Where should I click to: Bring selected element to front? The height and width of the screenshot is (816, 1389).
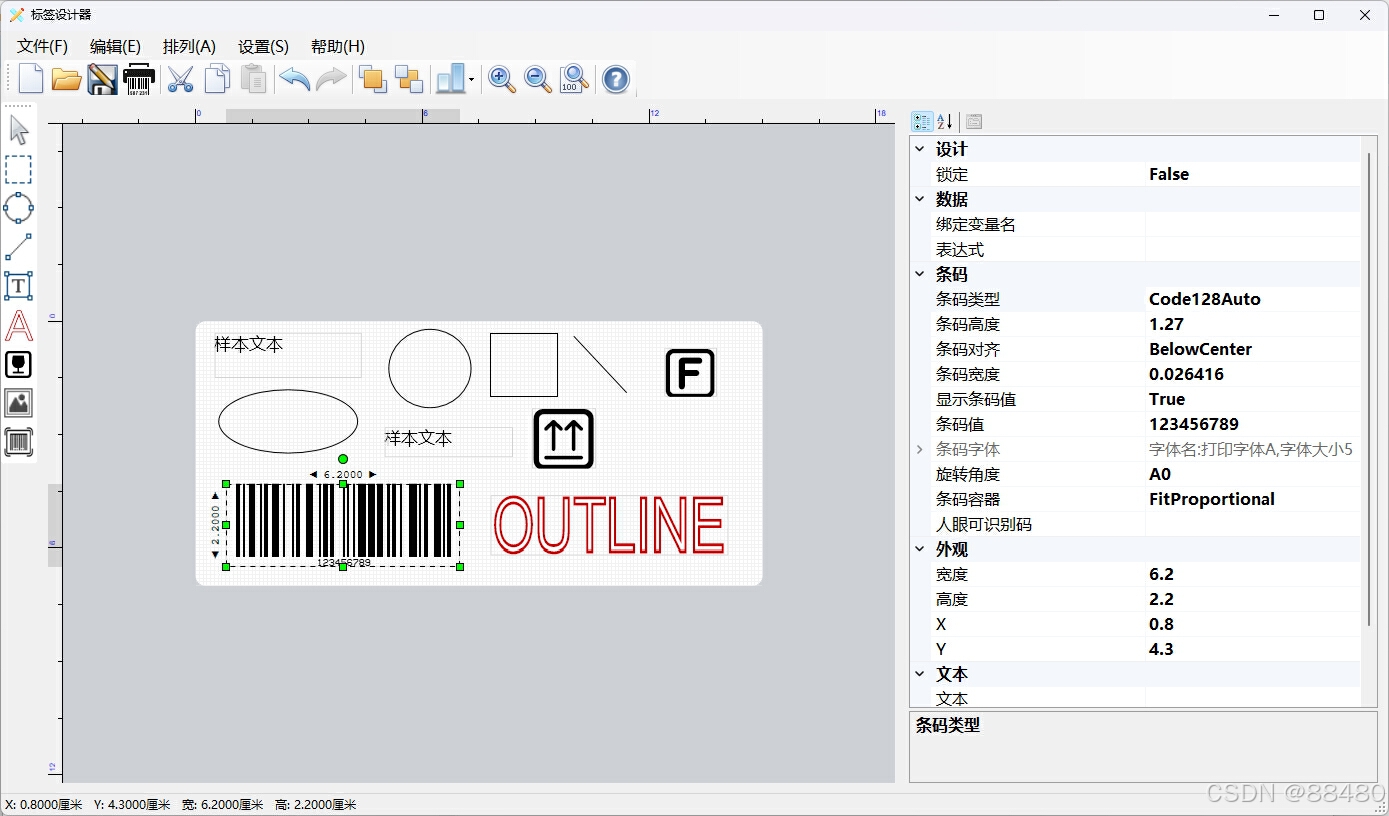point(373,79)
